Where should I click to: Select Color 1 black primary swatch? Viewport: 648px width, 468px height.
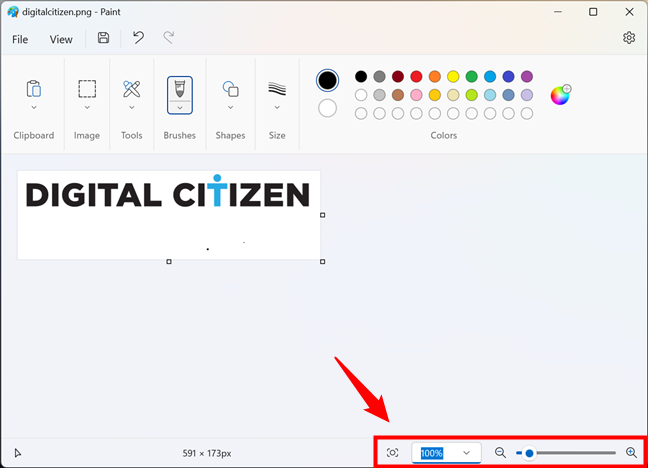pos(327,80)
